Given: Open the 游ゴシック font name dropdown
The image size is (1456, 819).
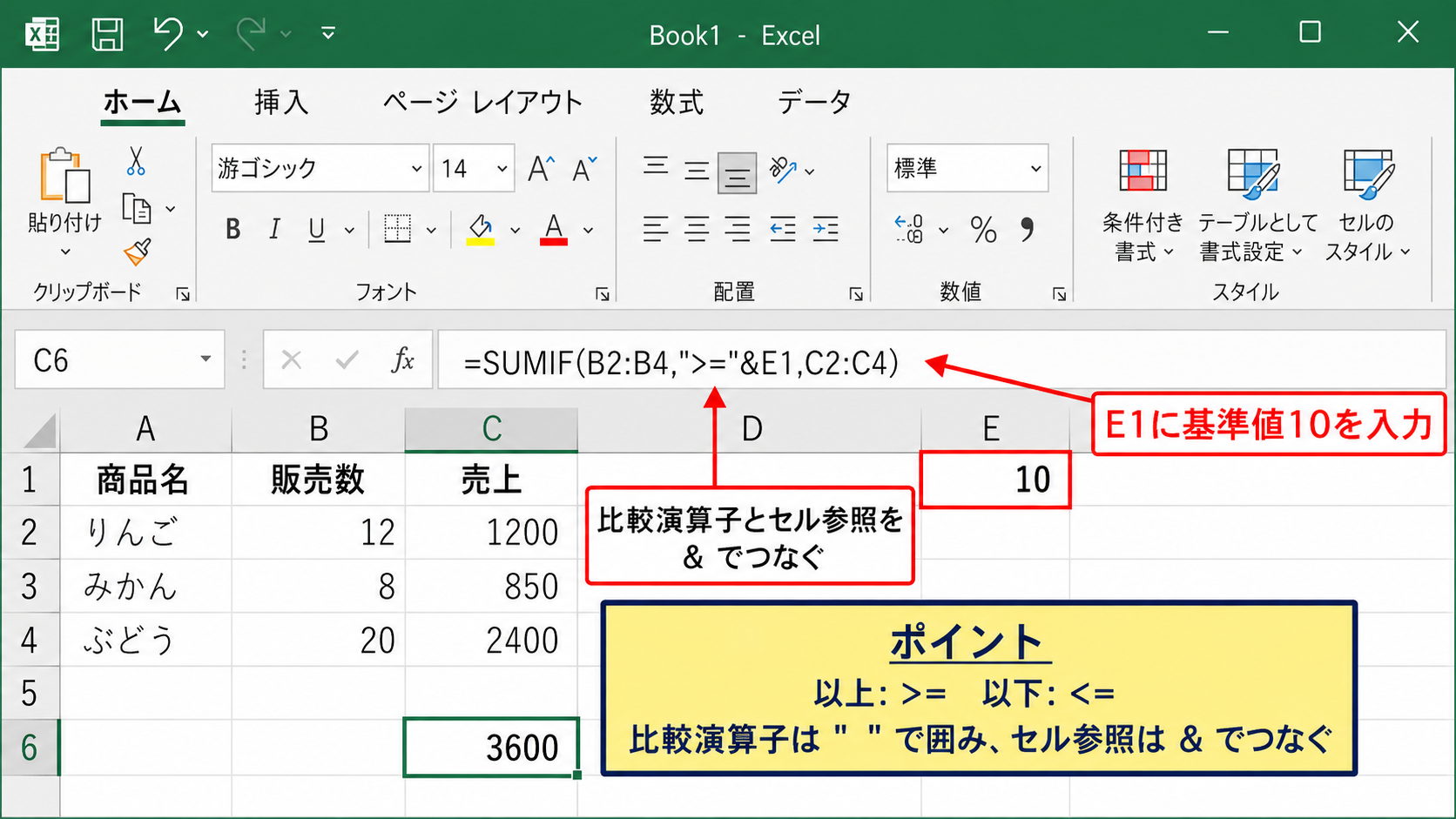Looking at the screenshot, I should point(417,169).
